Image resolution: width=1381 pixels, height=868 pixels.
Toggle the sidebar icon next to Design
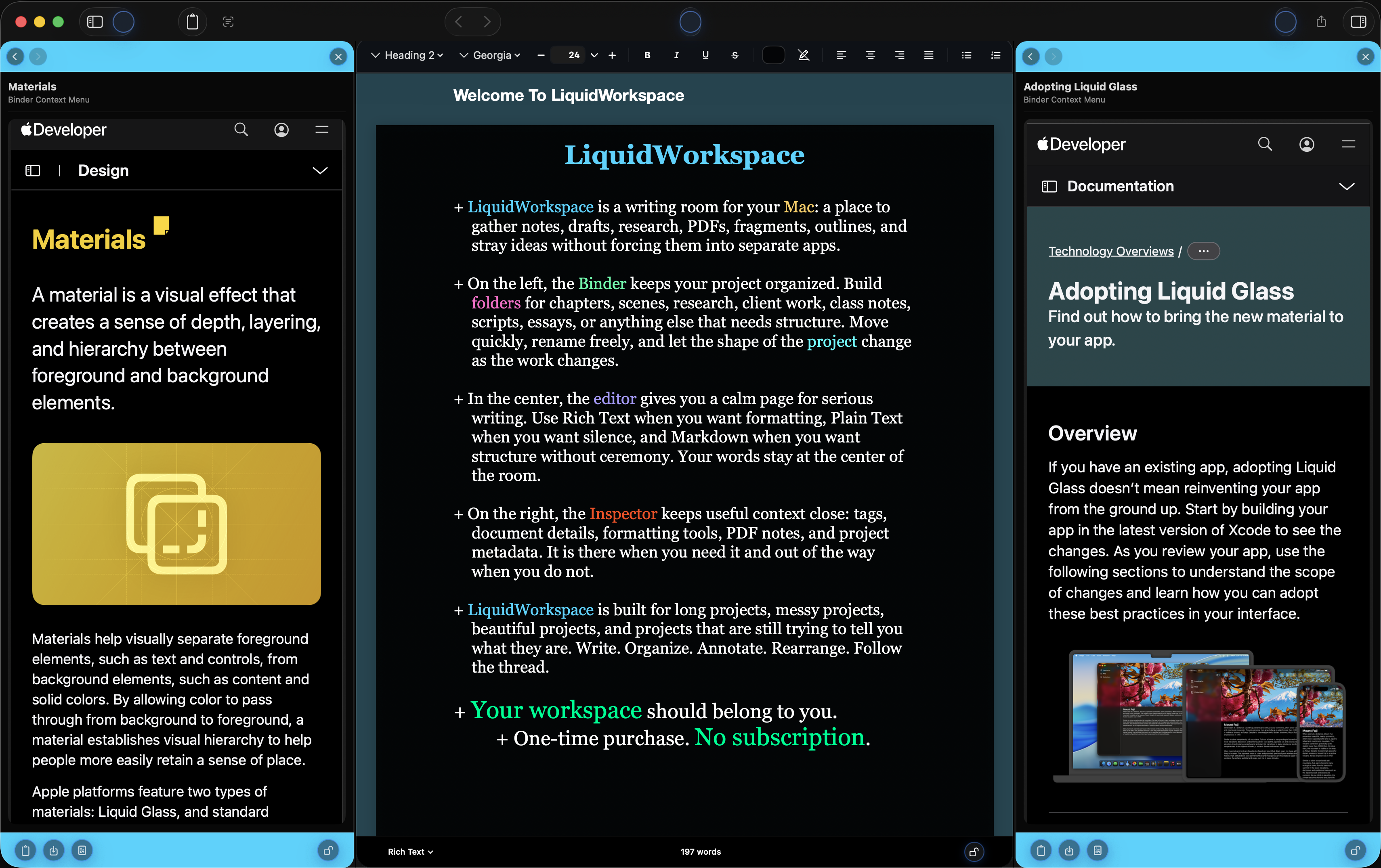point(33,170)
